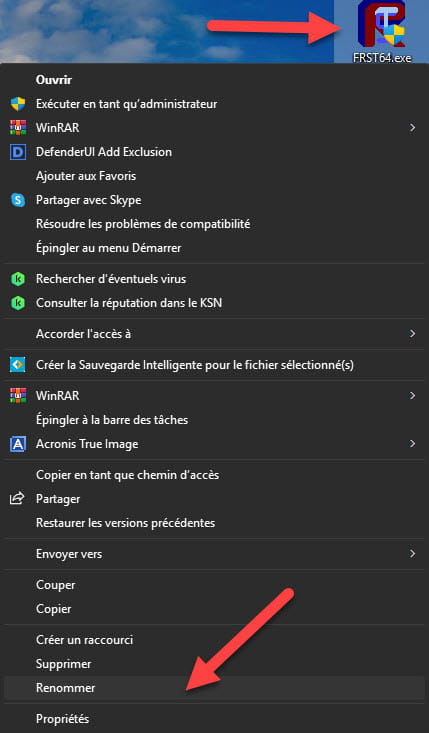Image resolution: width=429 pixels, height=733 pixels.
Task: Click the shield icon for run as administrator
Action: 18,104
